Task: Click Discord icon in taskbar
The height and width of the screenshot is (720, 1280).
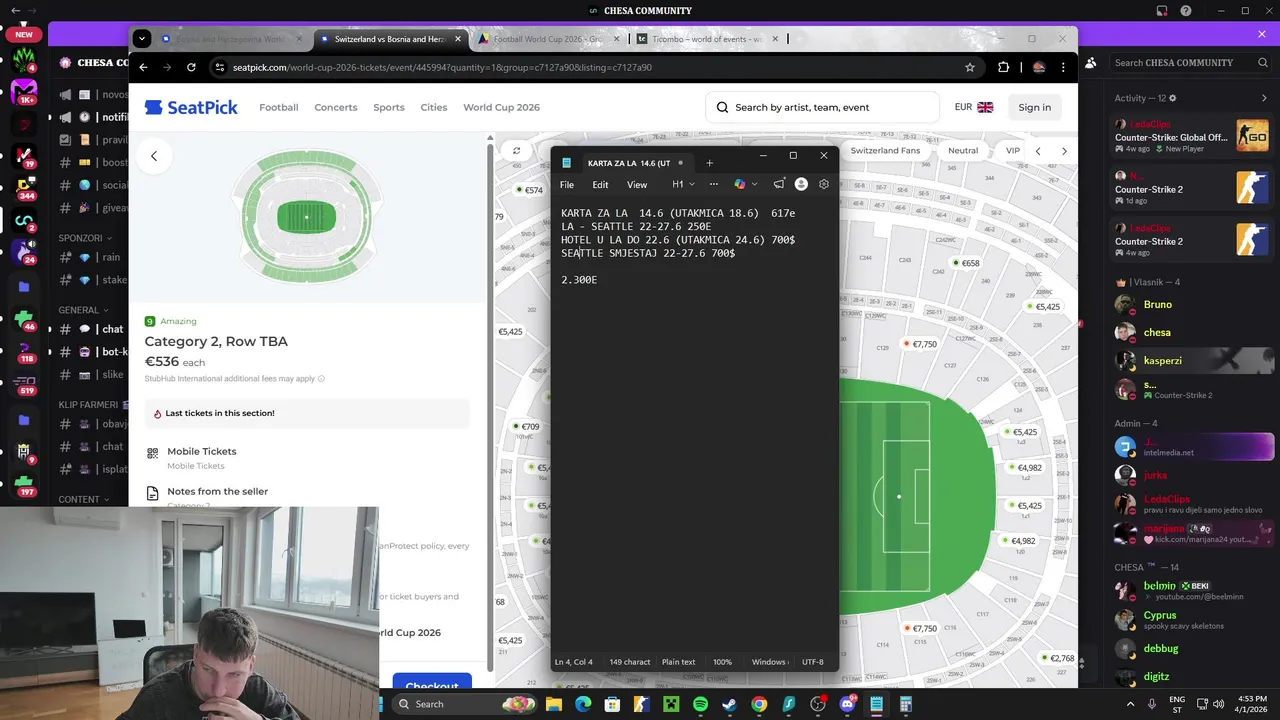Action: [848, 704]
